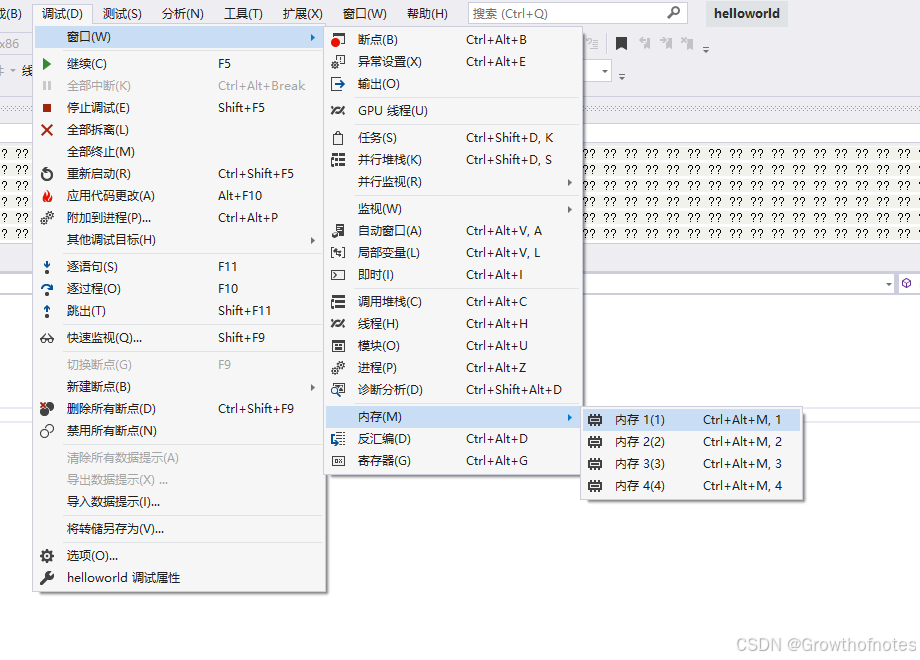
Task: Click the Attach to Process (附加到进程) gear icon
Action: pyautogui.click(x=47, y=218)
